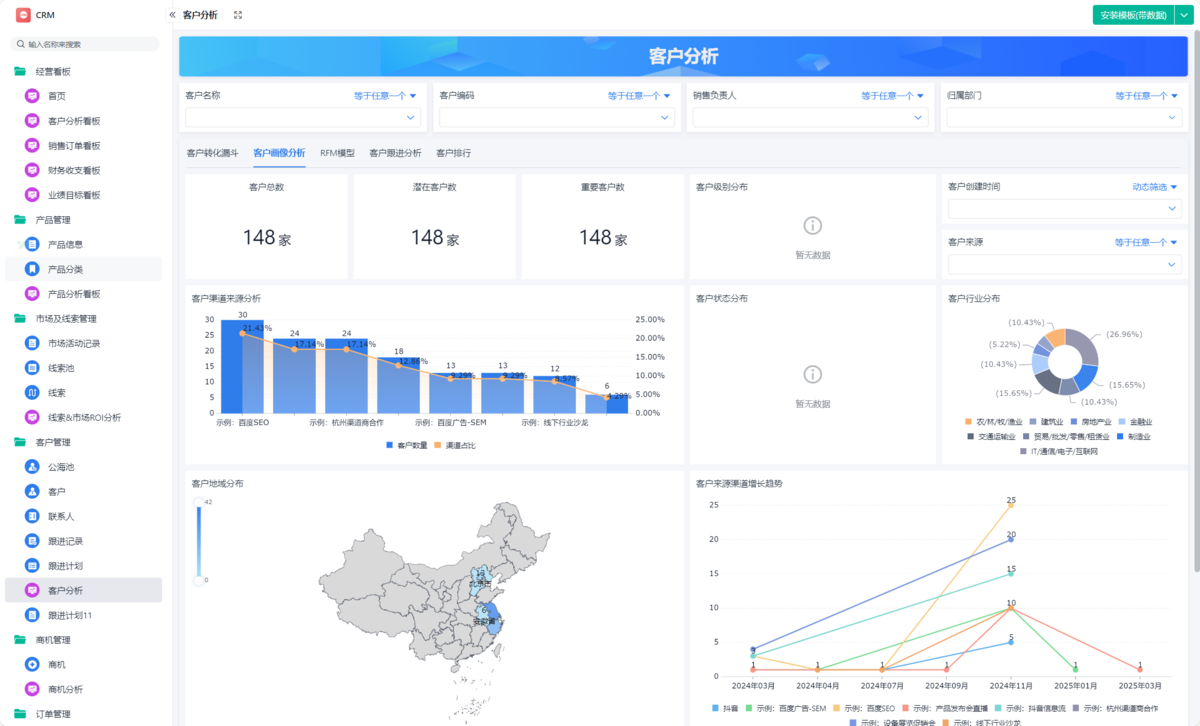Open 产品信息 via its document icon
The width and height of the screenshot is (1200, 726).
pyautogui.click(x=32, y=244)
